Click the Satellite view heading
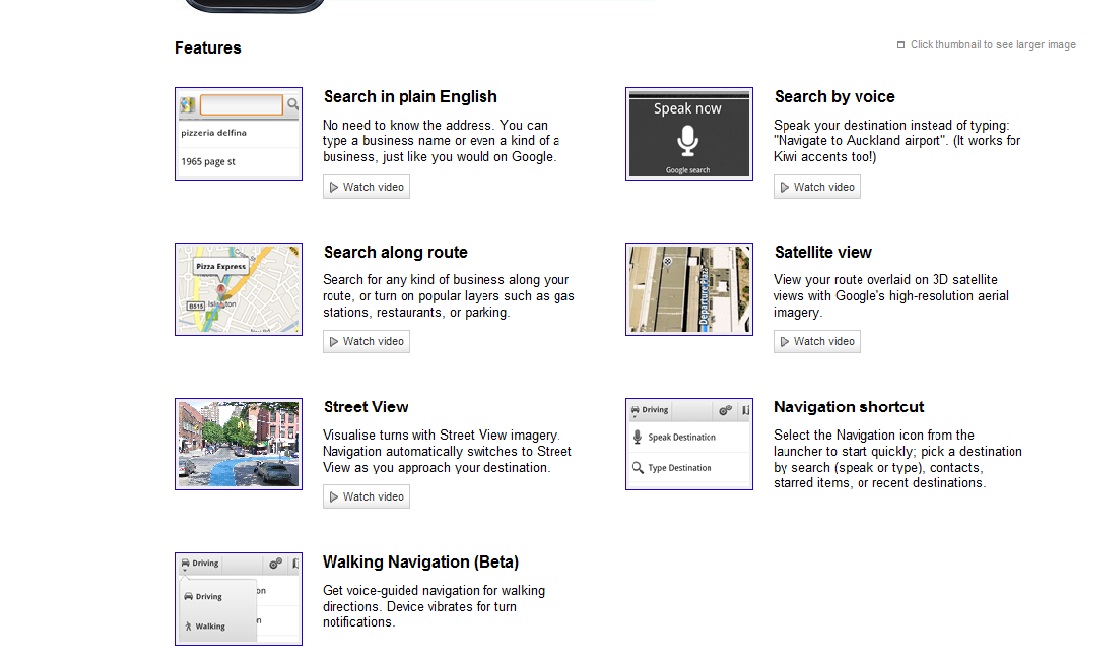 (823, 252)
